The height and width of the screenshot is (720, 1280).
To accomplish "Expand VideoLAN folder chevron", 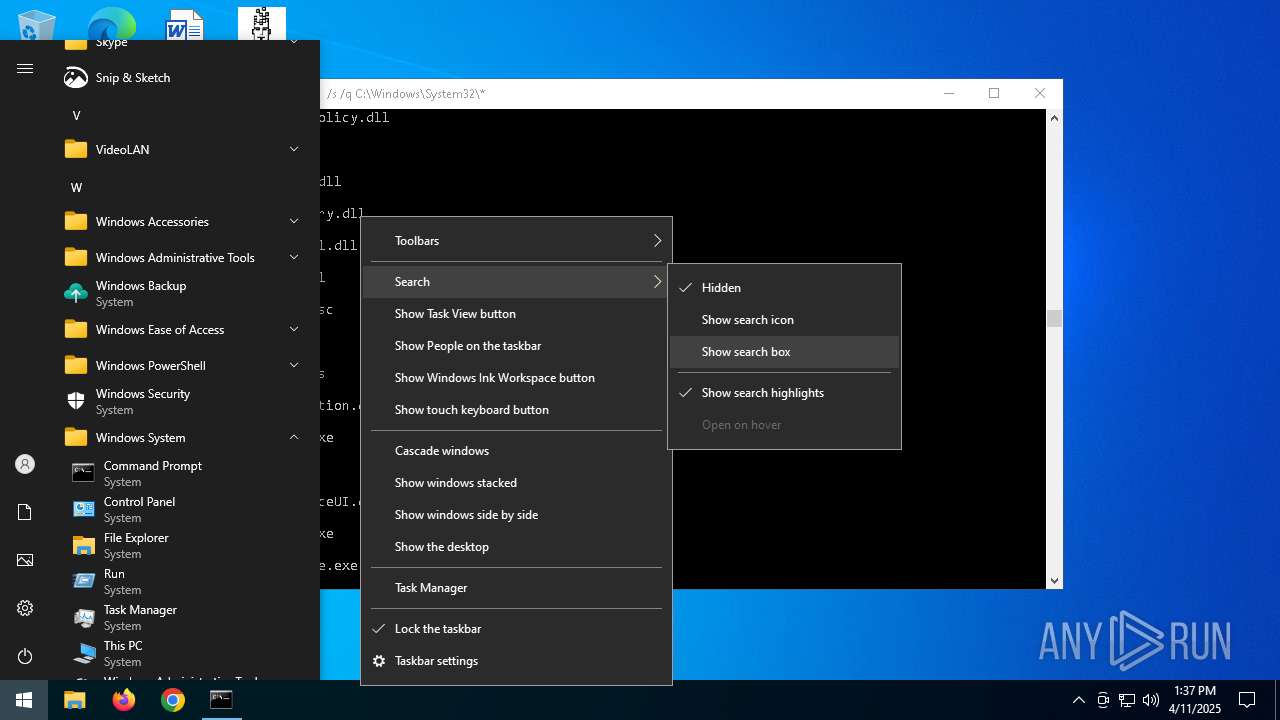I will coord(294,150).
